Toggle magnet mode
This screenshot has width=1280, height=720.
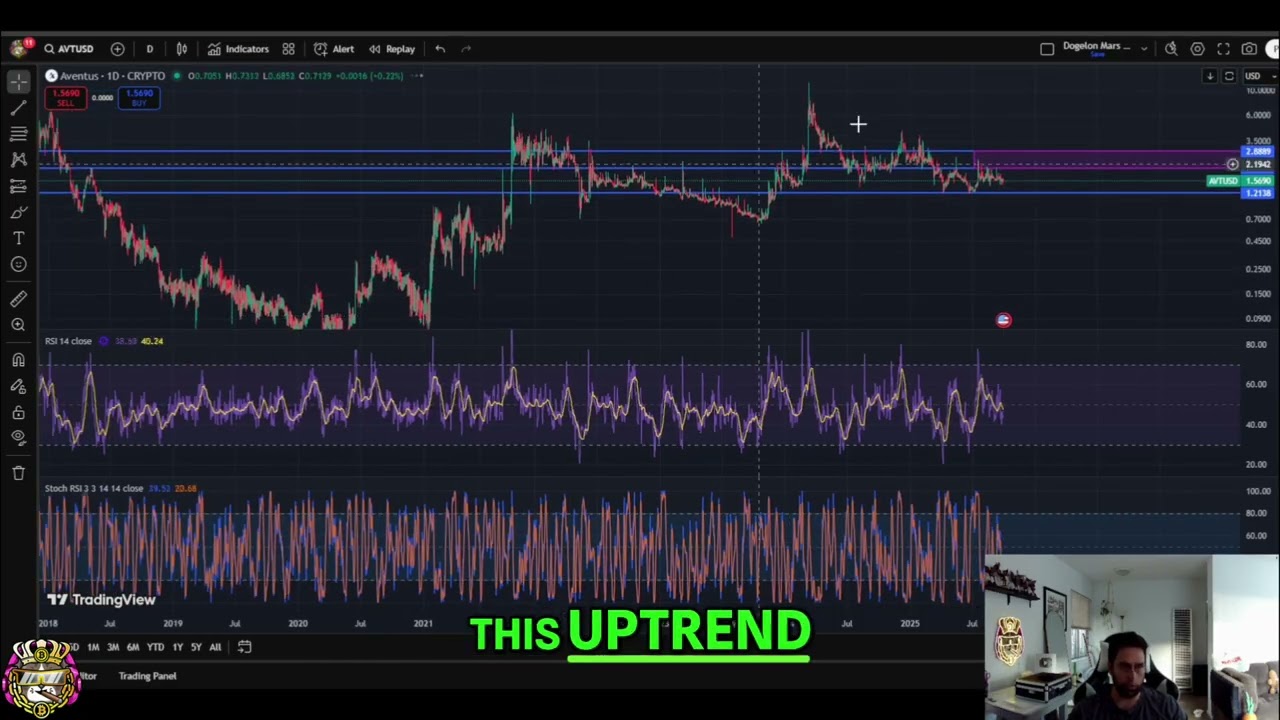point(18,360)
